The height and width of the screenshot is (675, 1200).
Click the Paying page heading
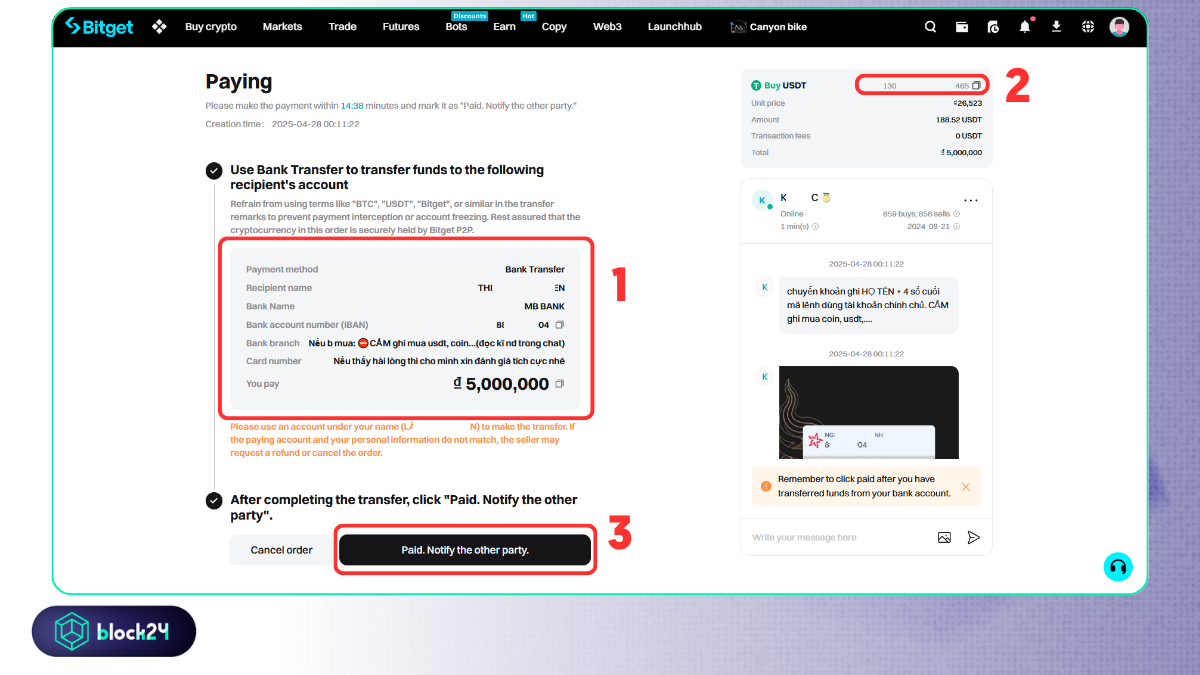pyautogui.click(x=238, y=82)
